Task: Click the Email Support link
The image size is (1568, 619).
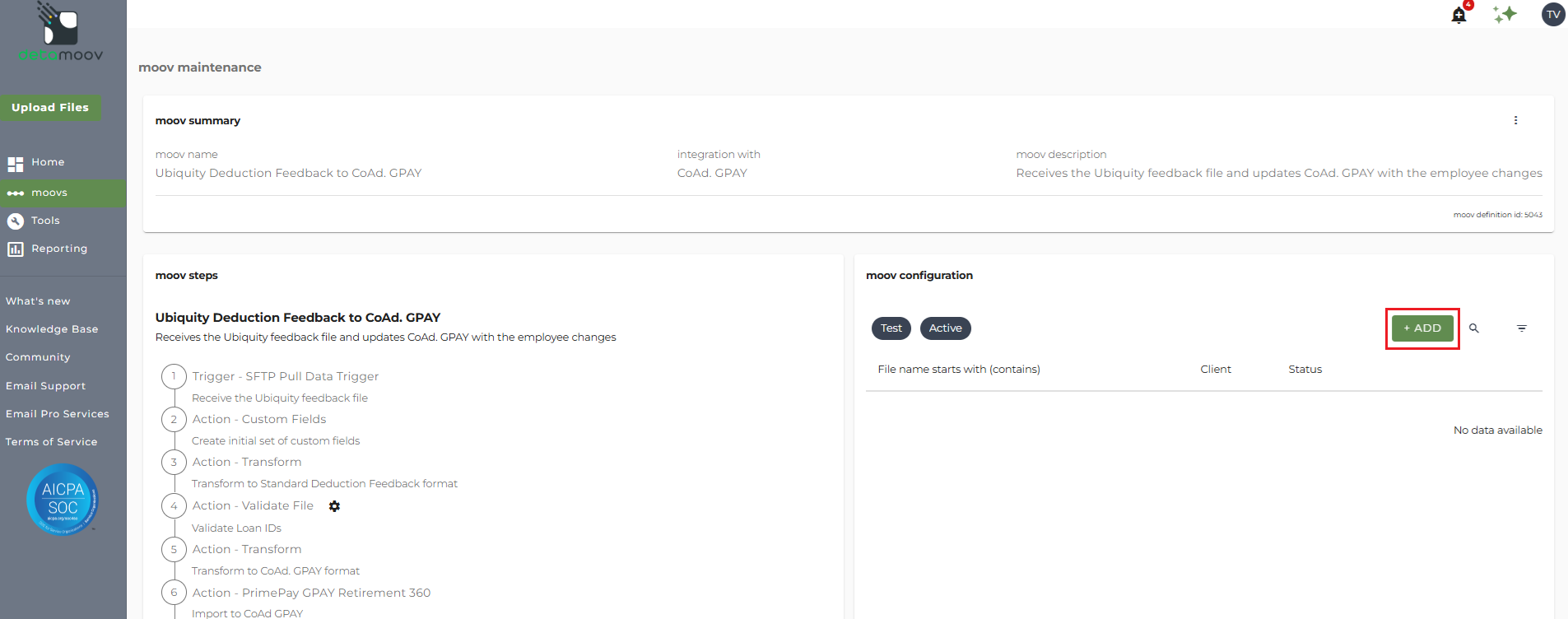Action: tap(45, 386)
